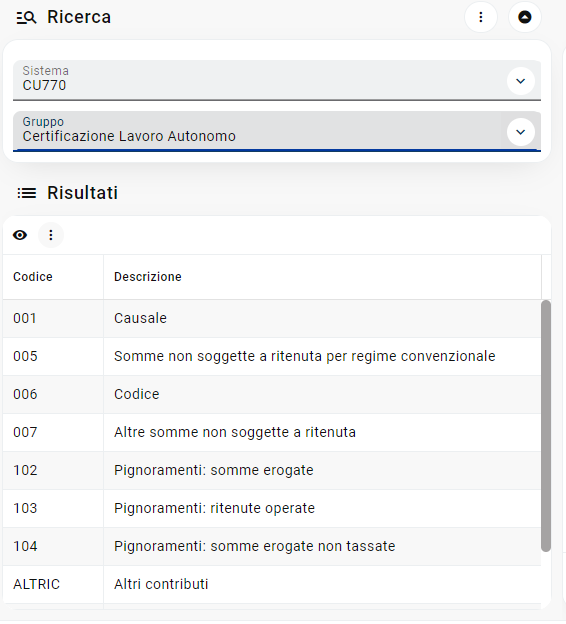Select row Pignoramenti: ritenute operate
Viewport: 566px width, 624px height.
pos(272,509)
